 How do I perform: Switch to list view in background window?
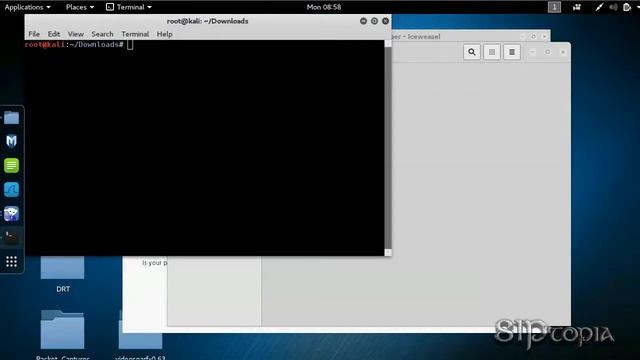[x=512, y=52]
